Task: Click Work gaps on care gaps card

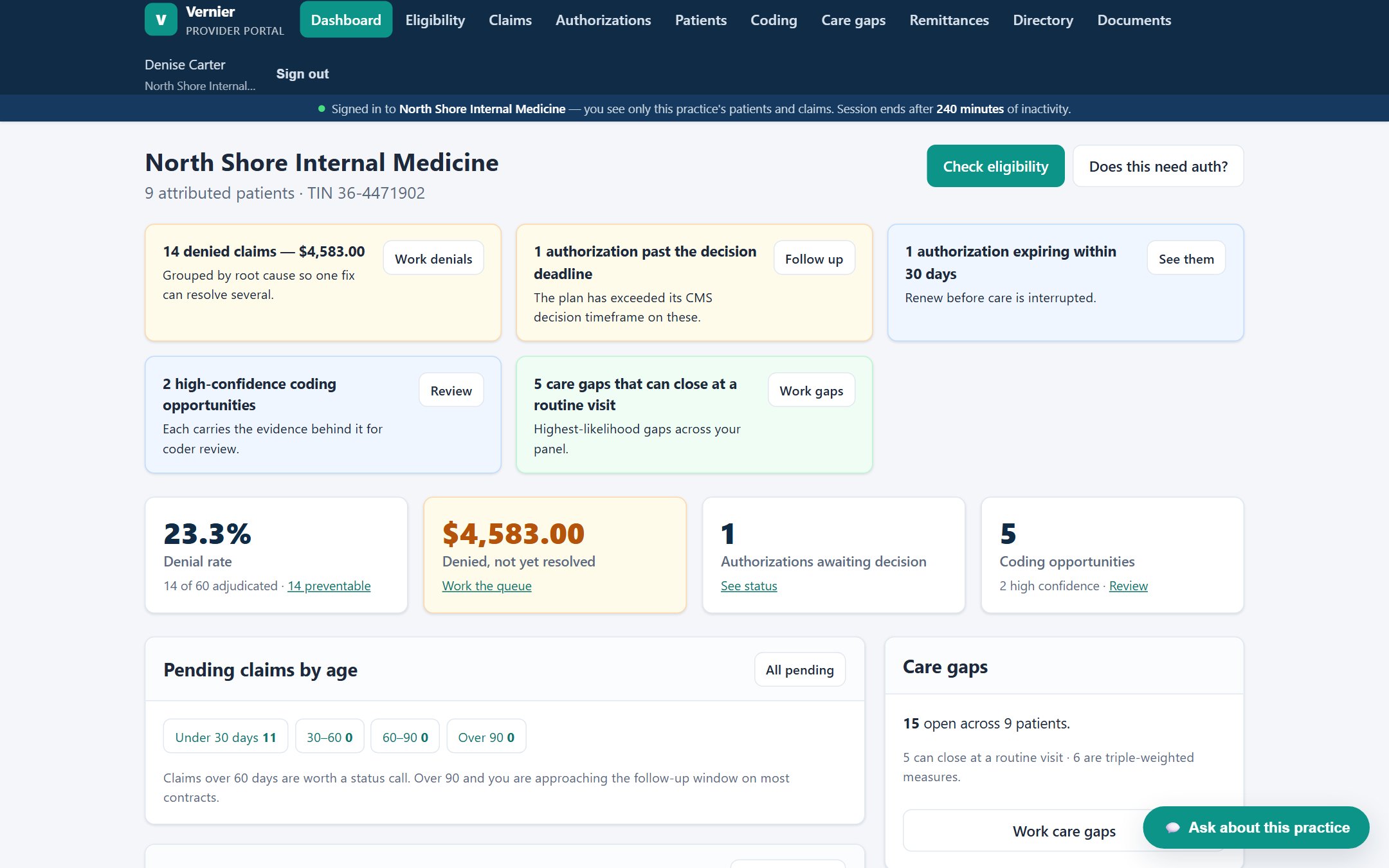Action: click(812, 390)
